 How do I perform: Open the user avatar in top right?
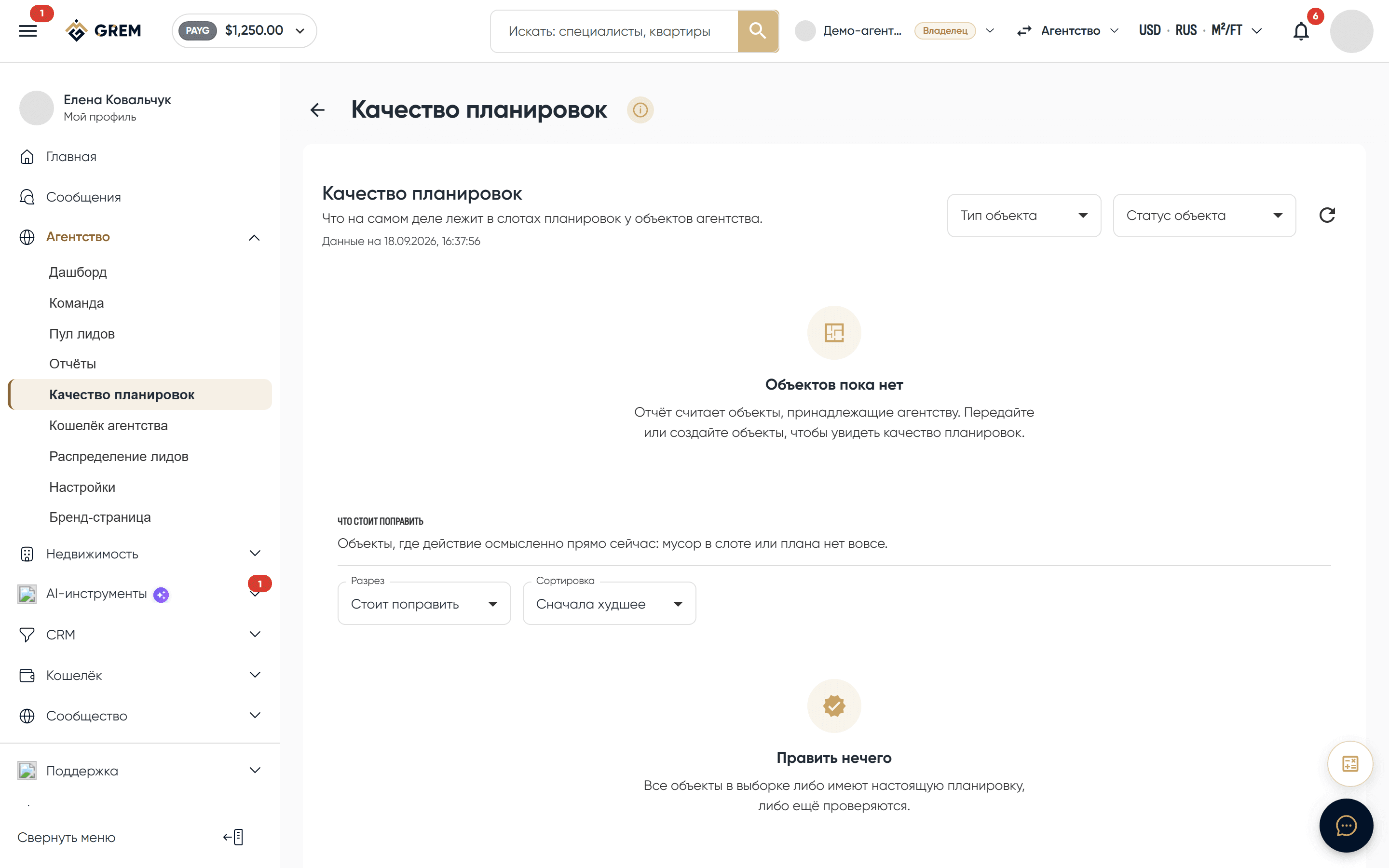coord(1352,31)
